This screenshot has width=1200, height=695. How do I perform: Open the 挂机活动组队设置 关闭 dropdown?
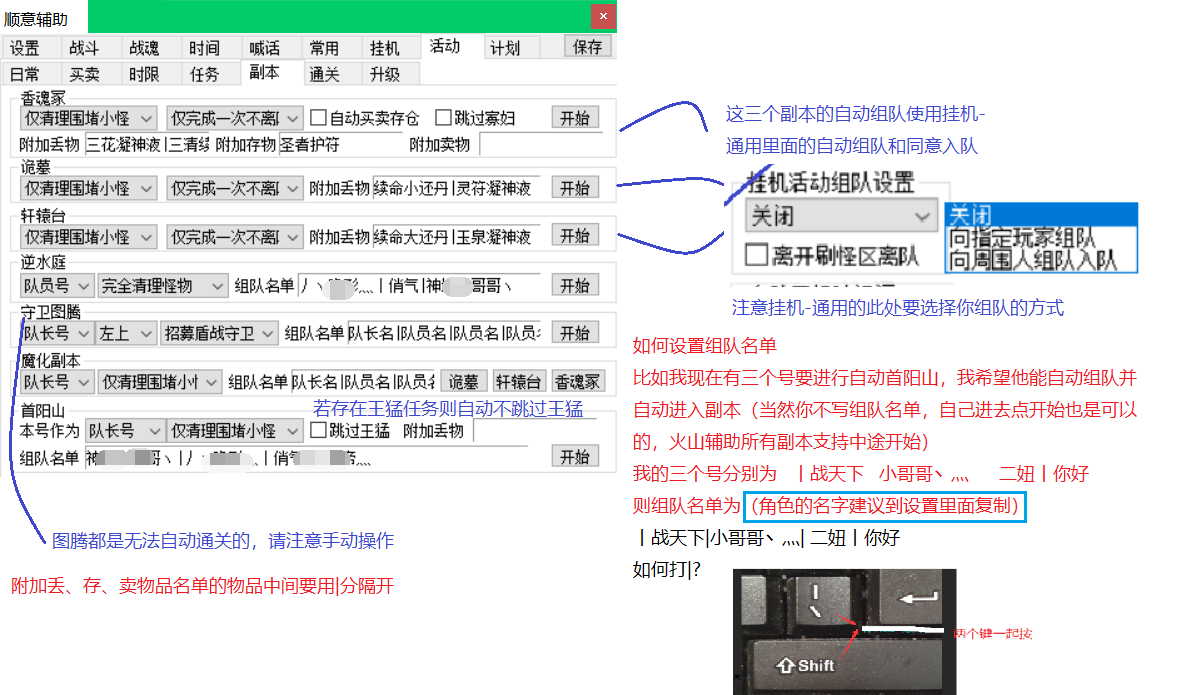point(841,215)
